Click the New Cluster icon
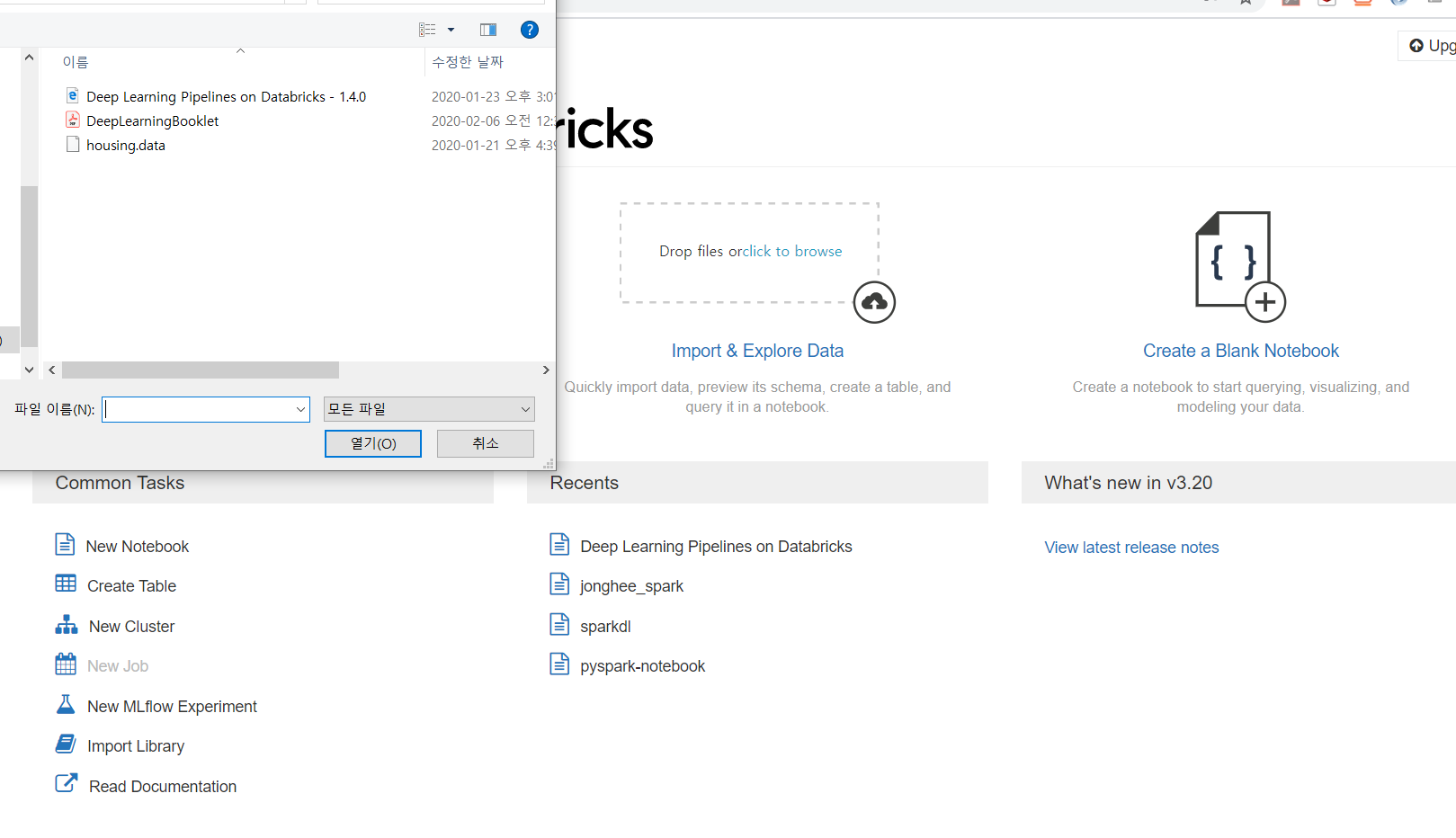Viewport: 1456px width, 838px height. pyautogui.click(x=67, y=624)
